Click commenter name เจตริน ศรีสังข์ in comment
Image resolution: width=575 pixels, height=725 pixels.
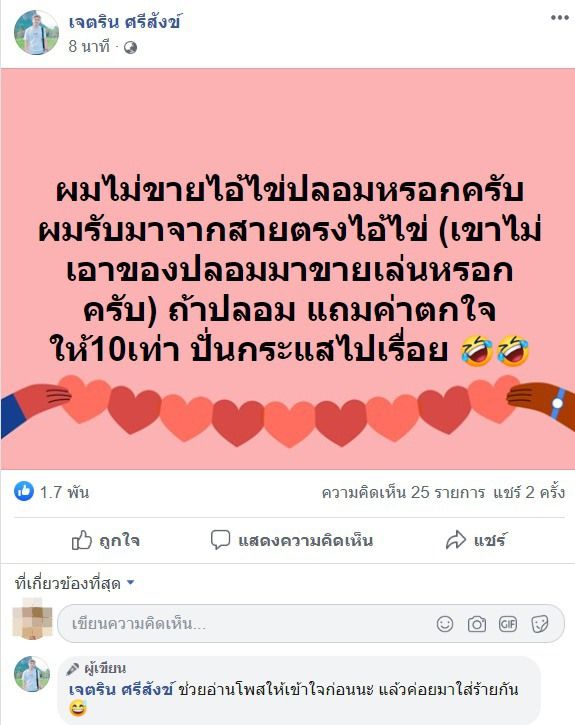coord(121,690)
